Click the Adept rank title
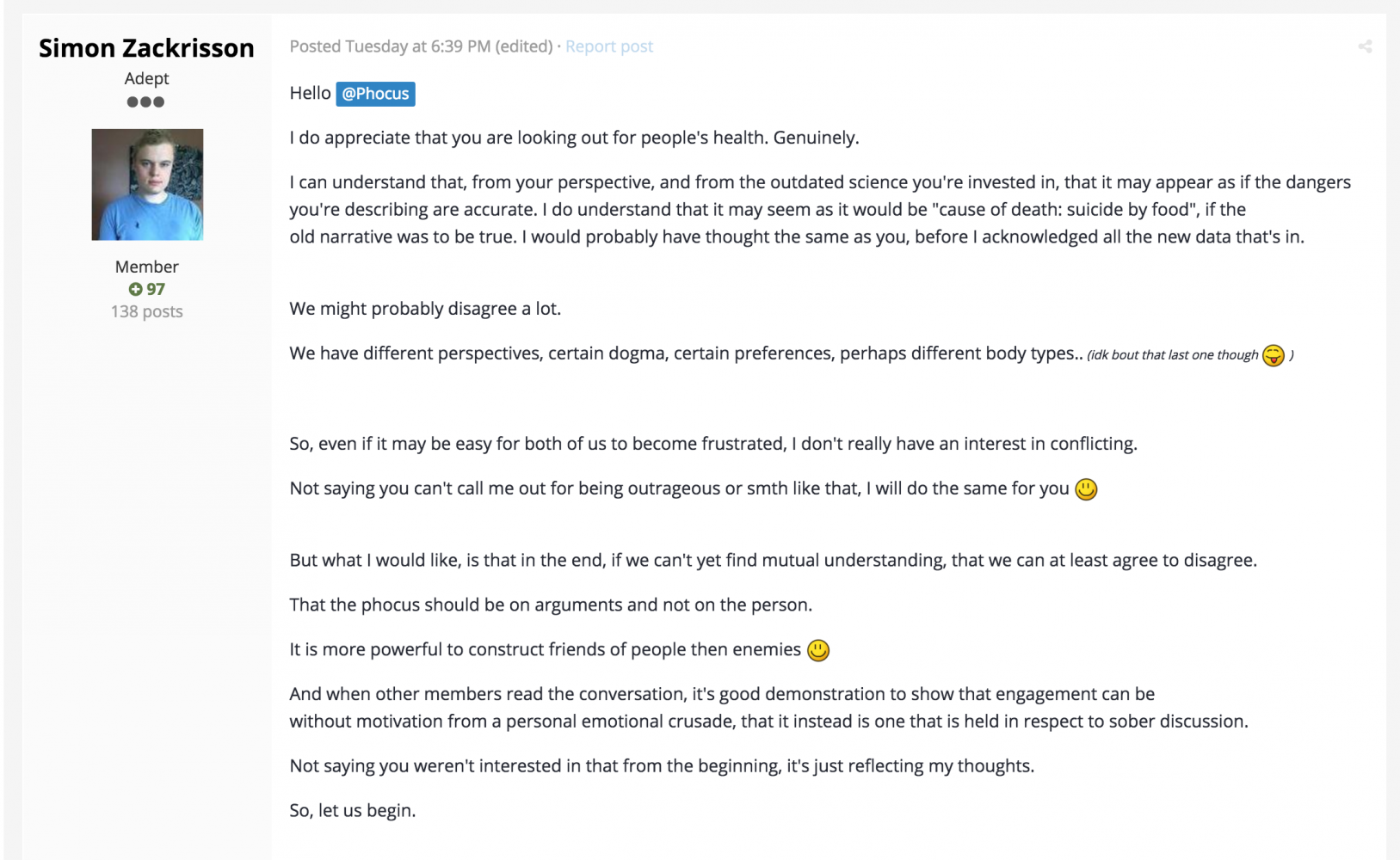 tap(146, 78)
